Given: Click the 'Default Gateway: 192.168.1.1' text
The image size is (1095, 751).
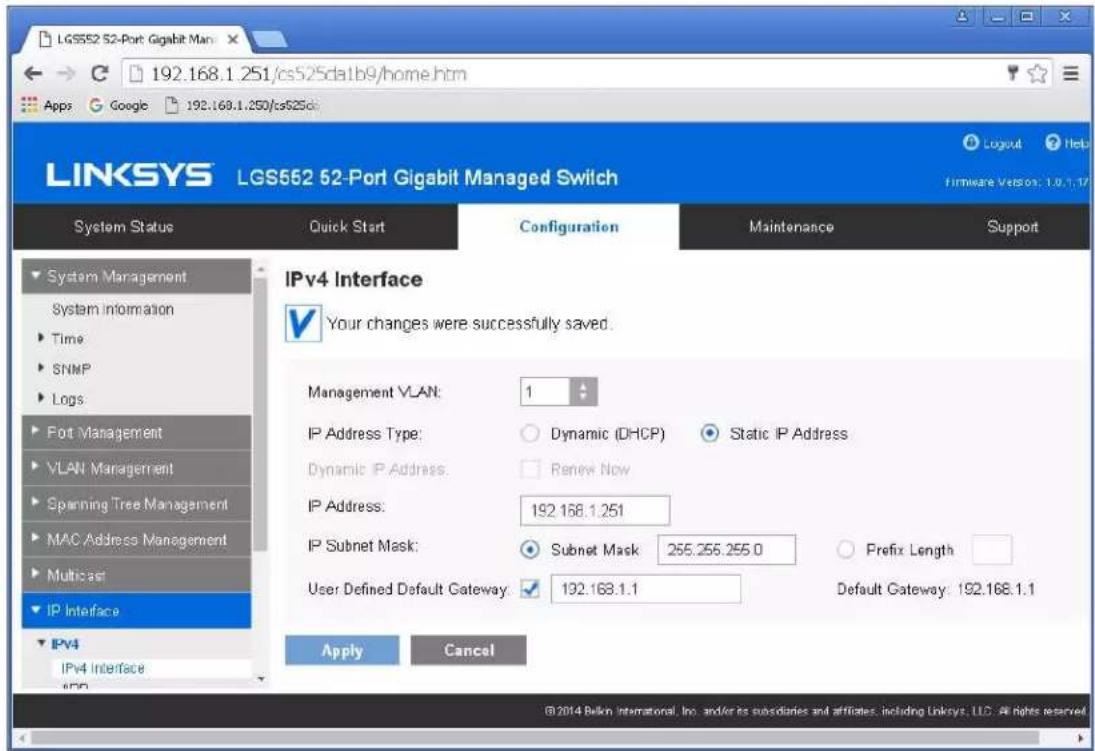Looking at the screenshot, I should point(936,589).
